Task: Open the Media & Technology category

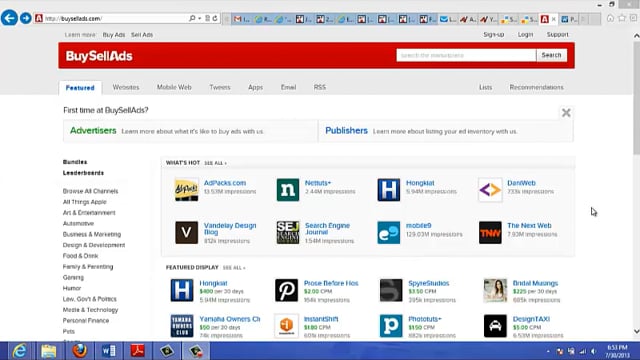Action: (90, 310)
